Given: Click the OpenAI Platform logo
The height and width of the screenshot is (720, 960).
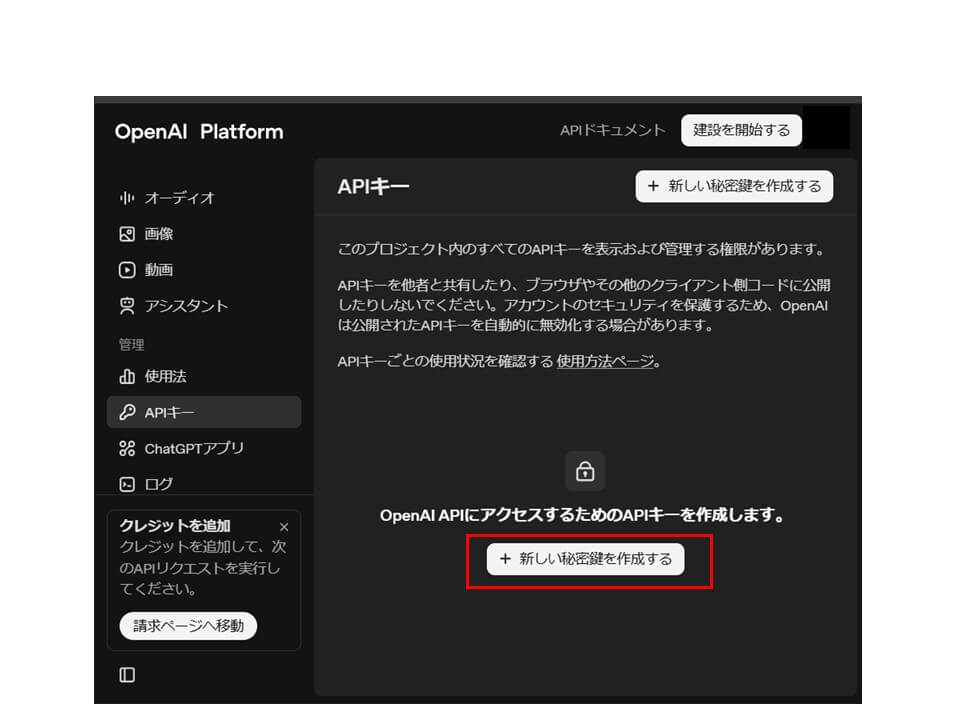Looking at the screenshot, I should (199, 132).
